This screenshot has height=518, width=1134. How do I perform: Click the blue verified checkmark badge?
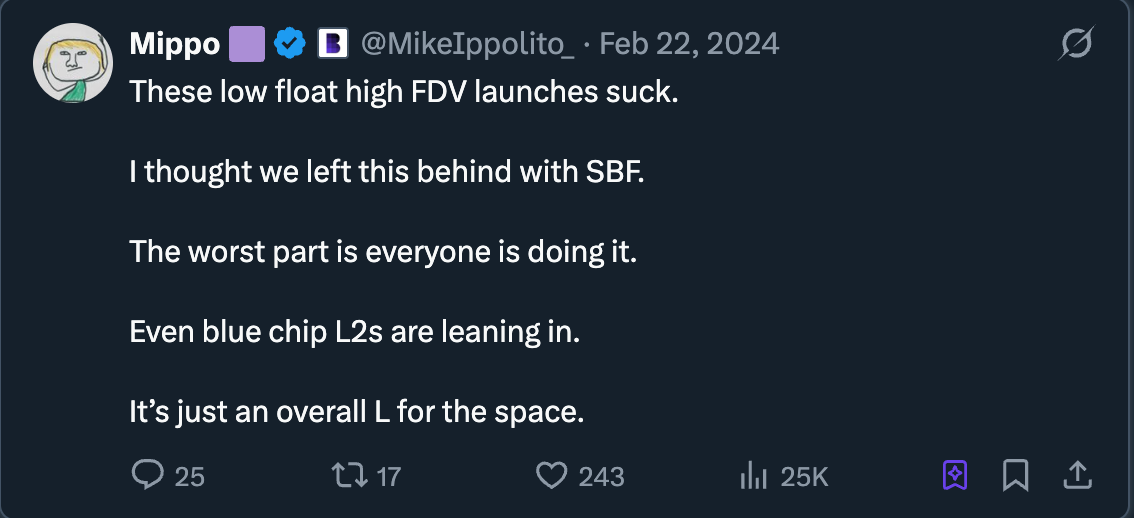point(290,44)
